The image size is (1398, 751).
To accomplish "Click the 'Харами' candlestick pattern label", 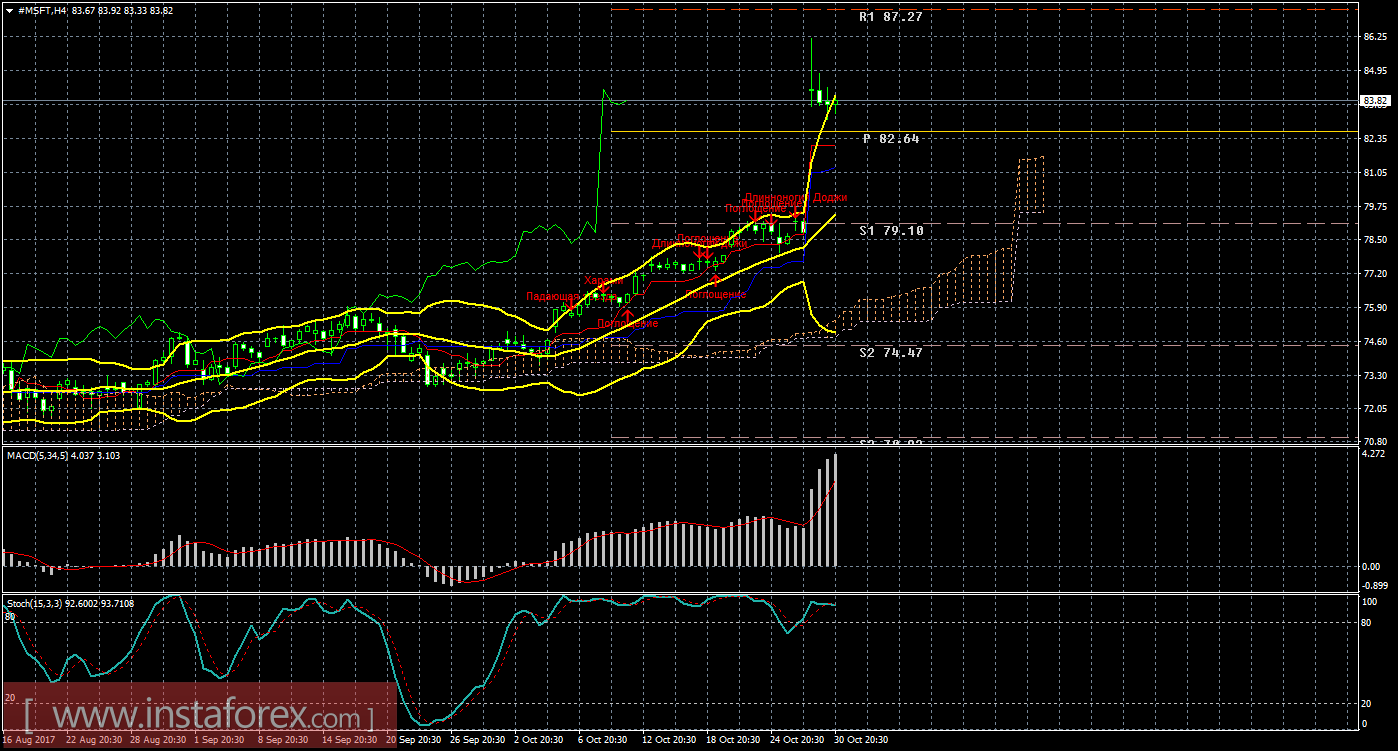I will [x=604, y=280].
